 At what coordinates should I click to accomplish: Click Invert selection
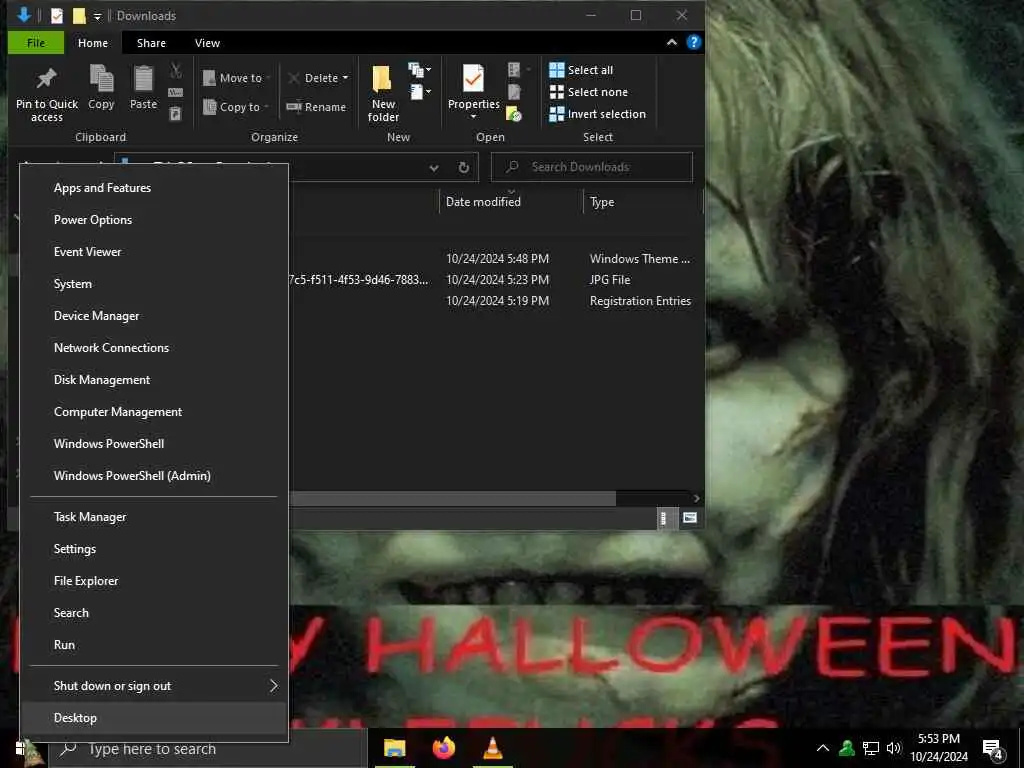(x=598, y=114)
